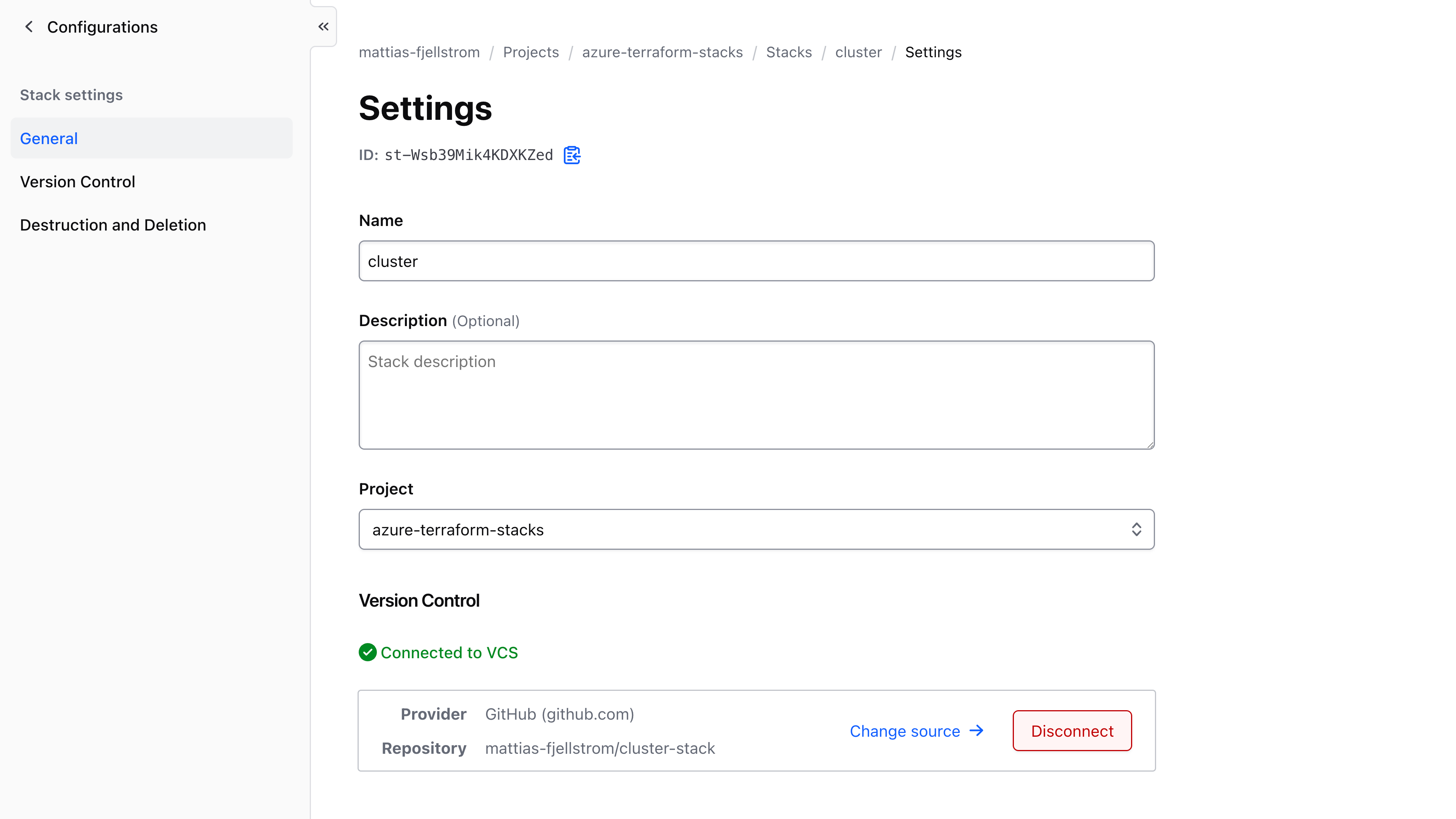
Task: Open the Projects breadcrumb link
Action: 531,52
